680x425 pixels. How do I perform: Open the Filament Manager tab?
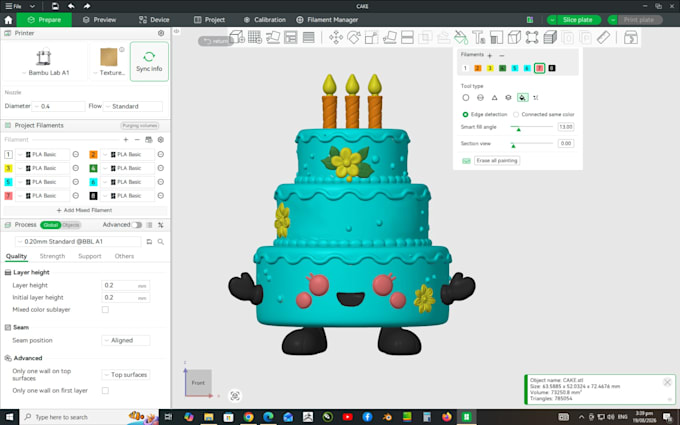point(327,20)
